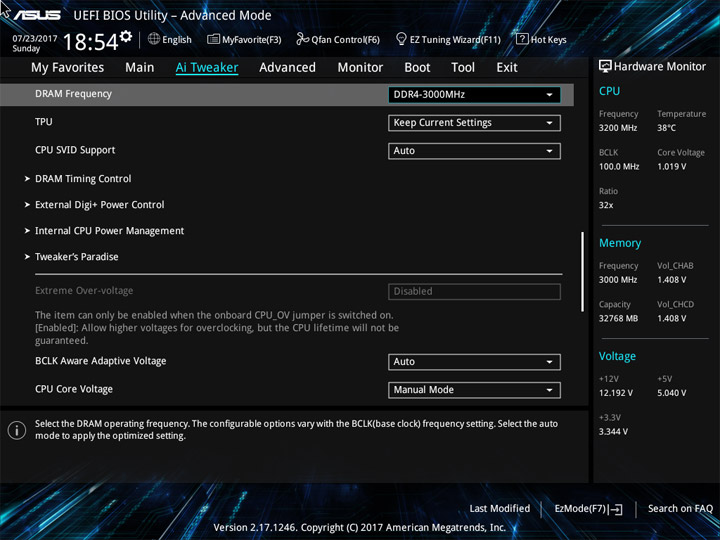720x540 pixels.
Task: Switch to My Favorites tab
Action: point(68,68)
